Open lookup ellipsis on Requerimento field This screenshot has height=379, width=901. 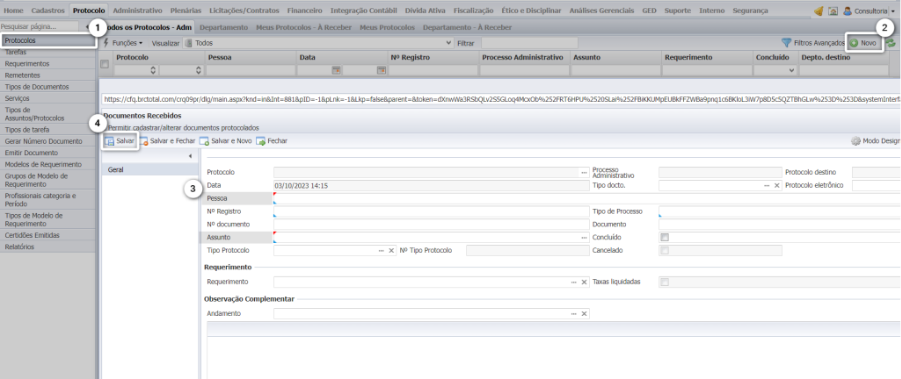[574, 282]
